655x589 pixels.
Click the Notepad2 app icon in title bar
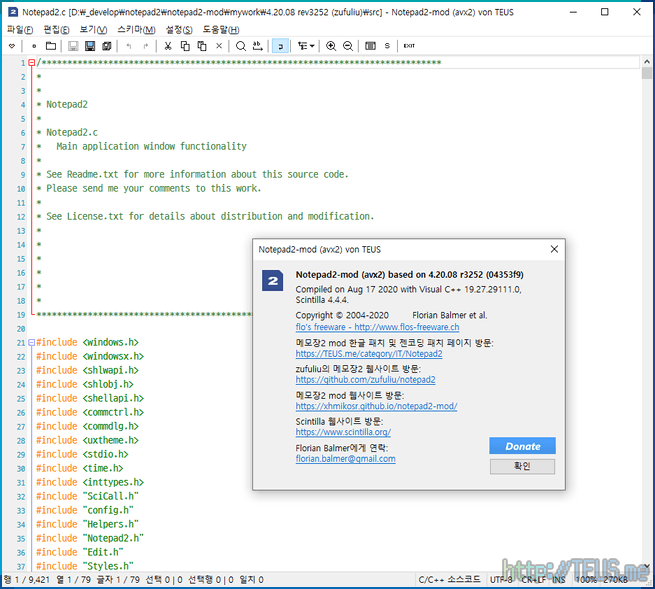pyautogui.click(x=13, y=12)
